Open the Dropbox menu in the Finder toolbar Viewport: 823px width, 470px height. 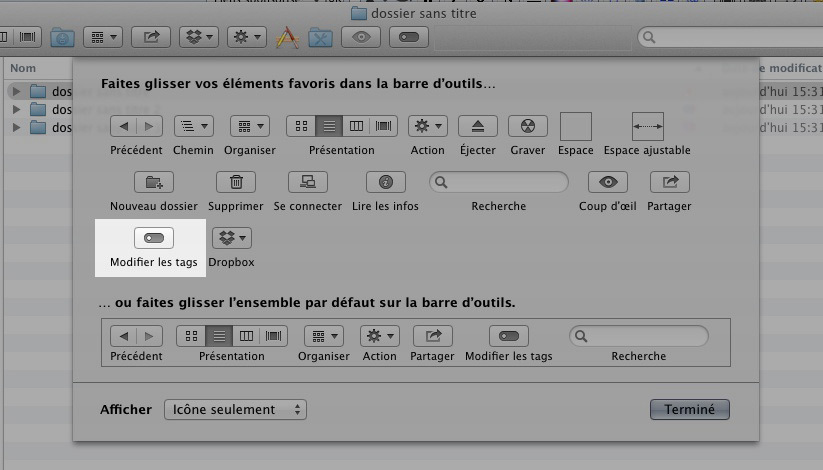[x=199, y=37]
